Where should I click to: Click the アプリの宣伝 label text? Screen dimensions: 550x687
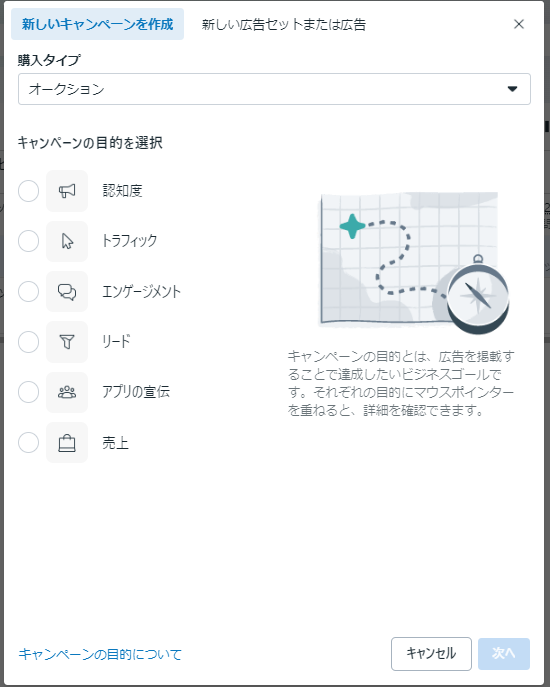click(136, 392)
